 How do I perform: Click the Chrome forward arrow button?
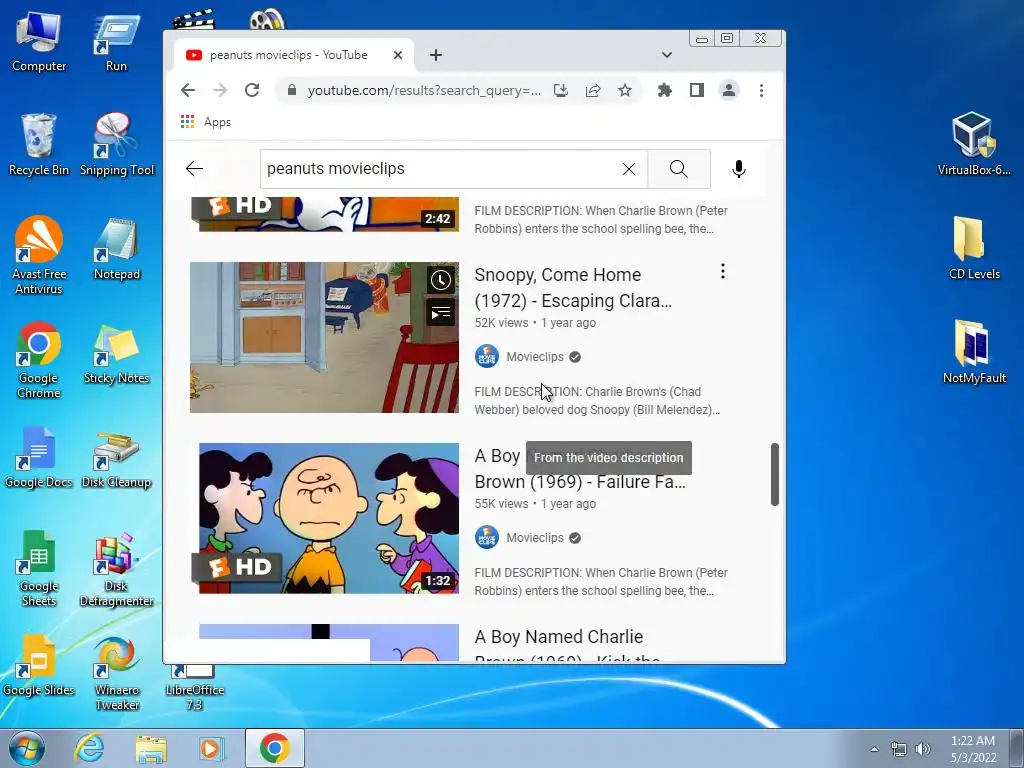pyautogui.click(x=220, y=90)
